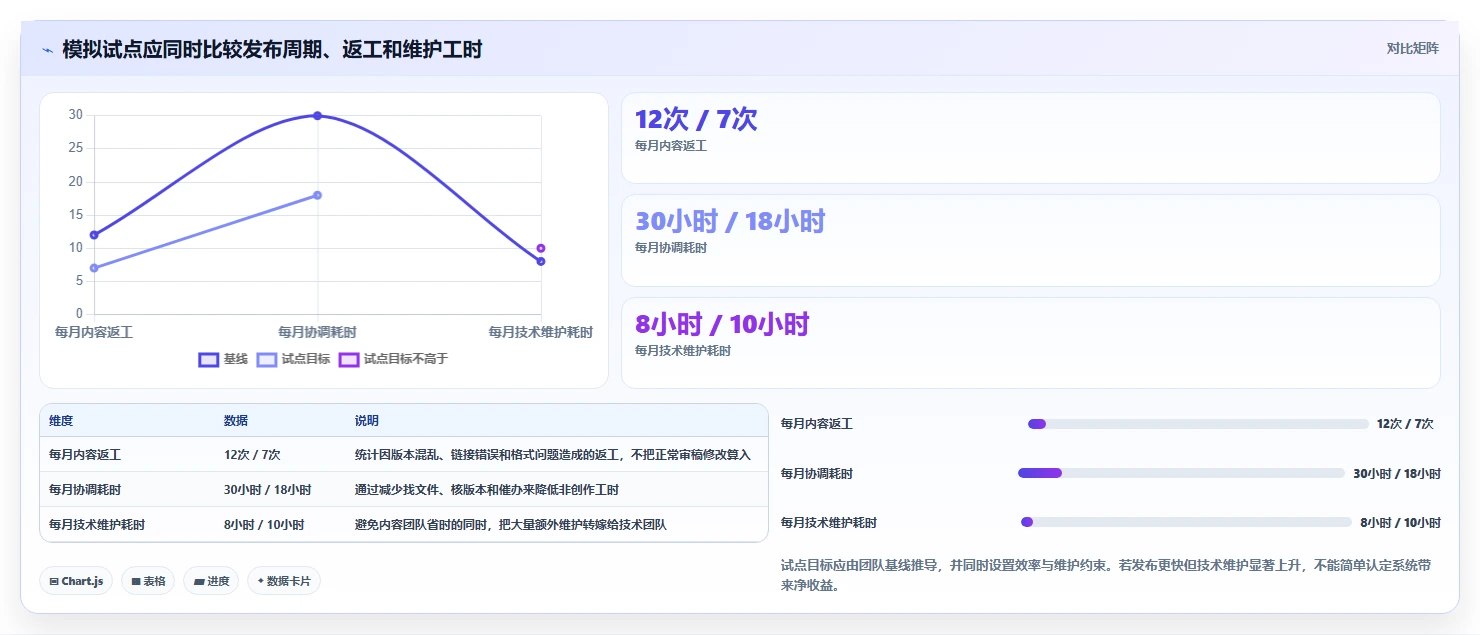Click the baseline point at 12 on chart
1480x635 pixels.
94,235
